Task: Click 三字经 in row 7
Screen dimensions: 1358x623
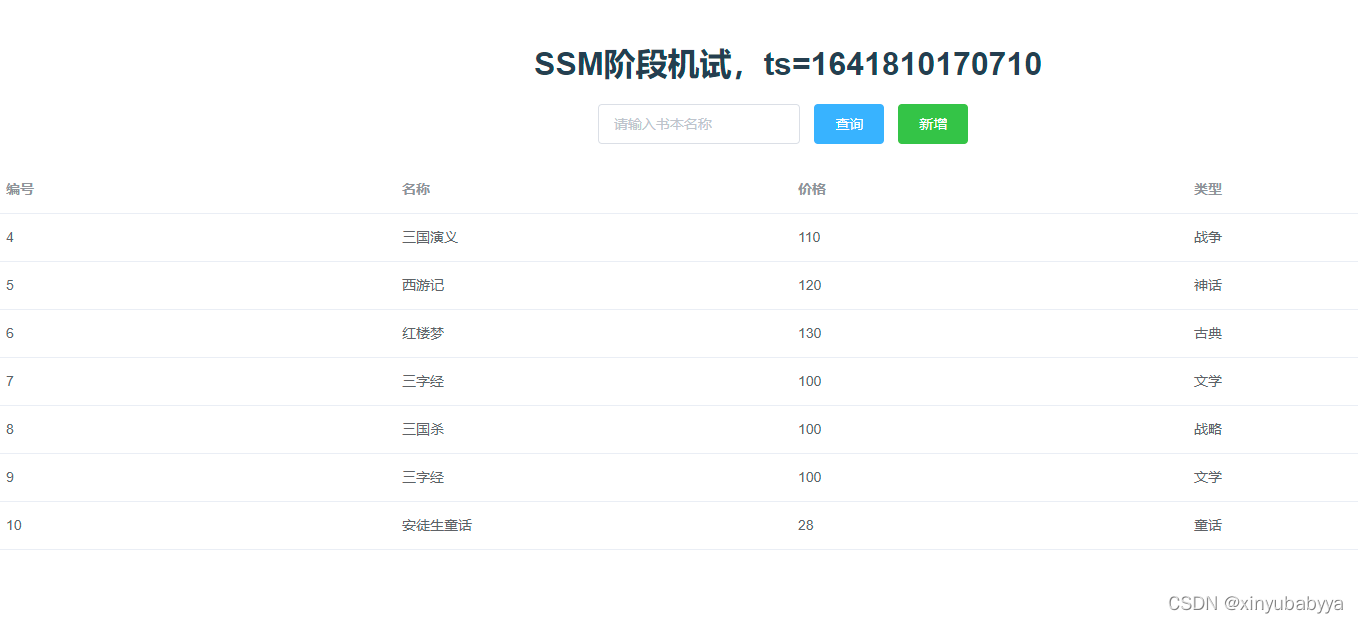Action: pos(423,381)
